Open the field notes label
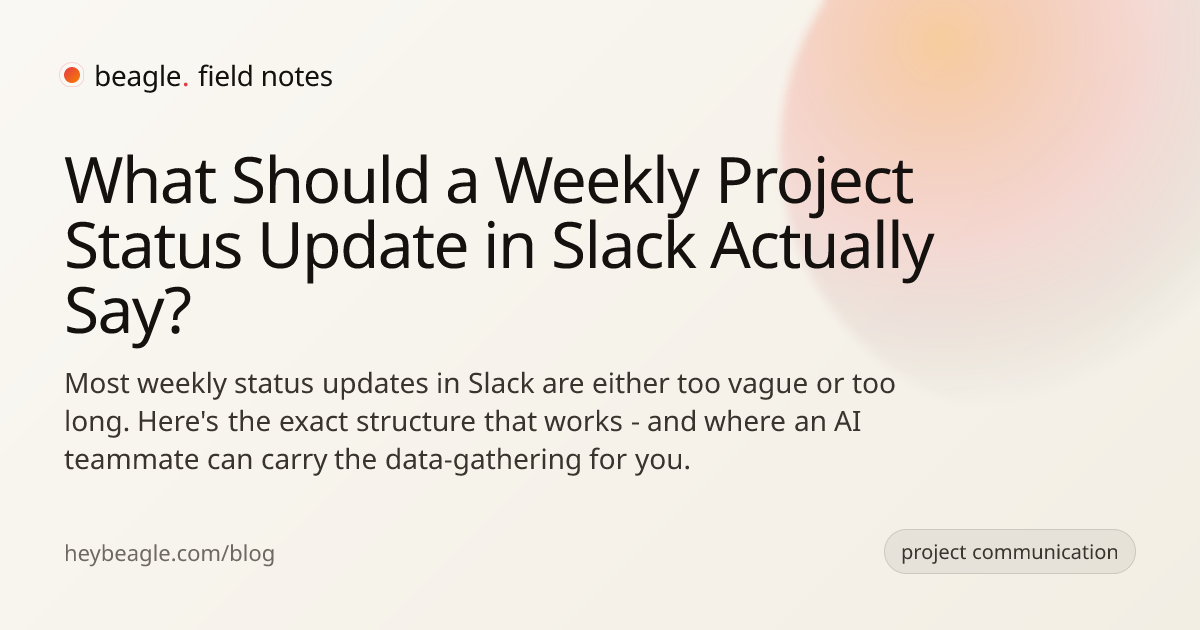Image resolution: width=1200 pixels, height=630 pixels. 265,76
